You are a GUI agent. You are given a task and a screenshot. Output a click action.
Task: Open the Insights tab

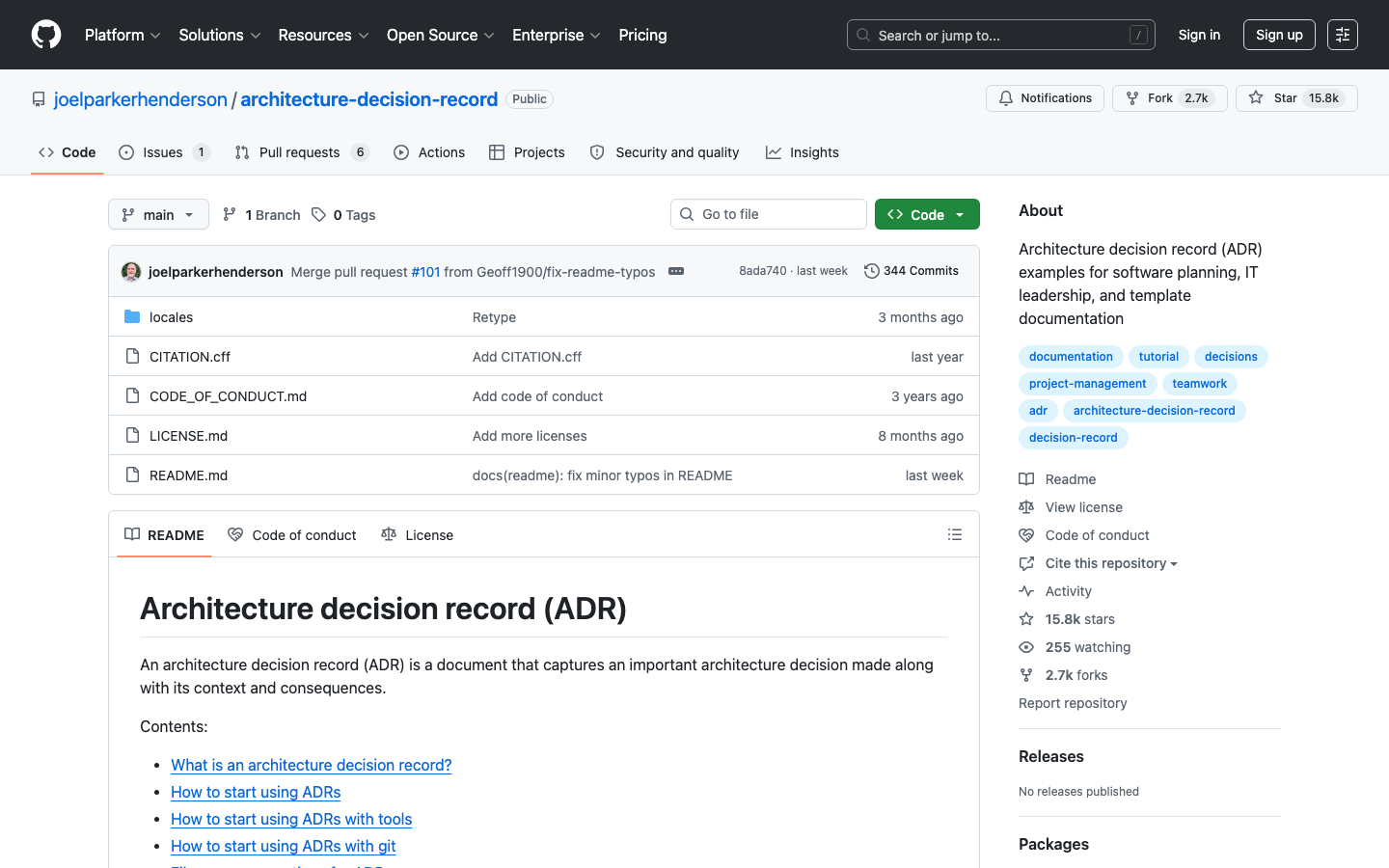[803, 152]
